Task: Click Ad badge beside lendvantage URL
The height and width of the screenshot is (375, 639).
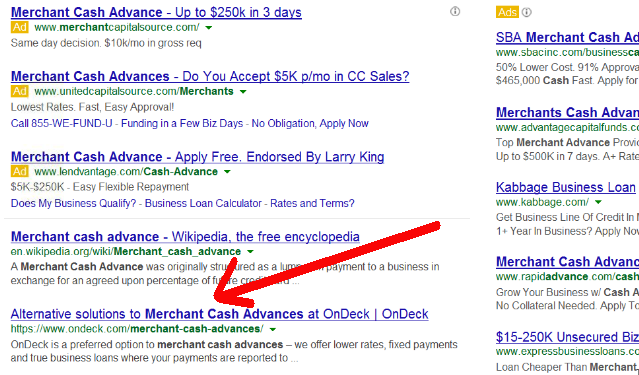Action: coord(20,172)
